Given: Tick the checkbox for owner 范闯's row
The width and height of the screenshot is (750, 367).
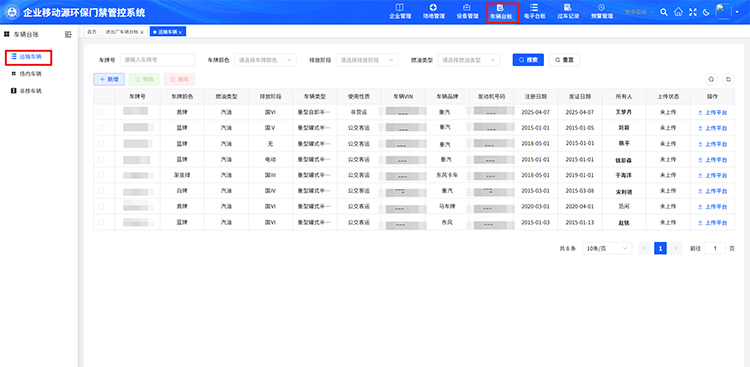Looking at the screenshot, I should click(101, 206).
